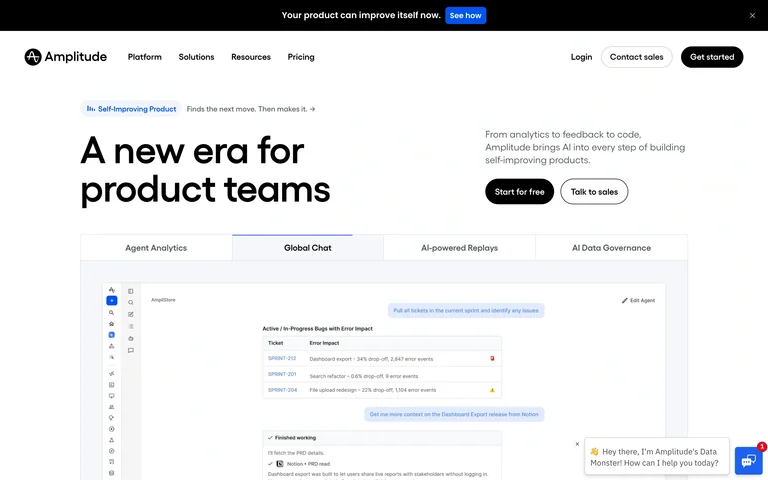Click the Self-Improving Product badge
The image size is (768, 480).
pyautogui.click(x=131, y=109)
